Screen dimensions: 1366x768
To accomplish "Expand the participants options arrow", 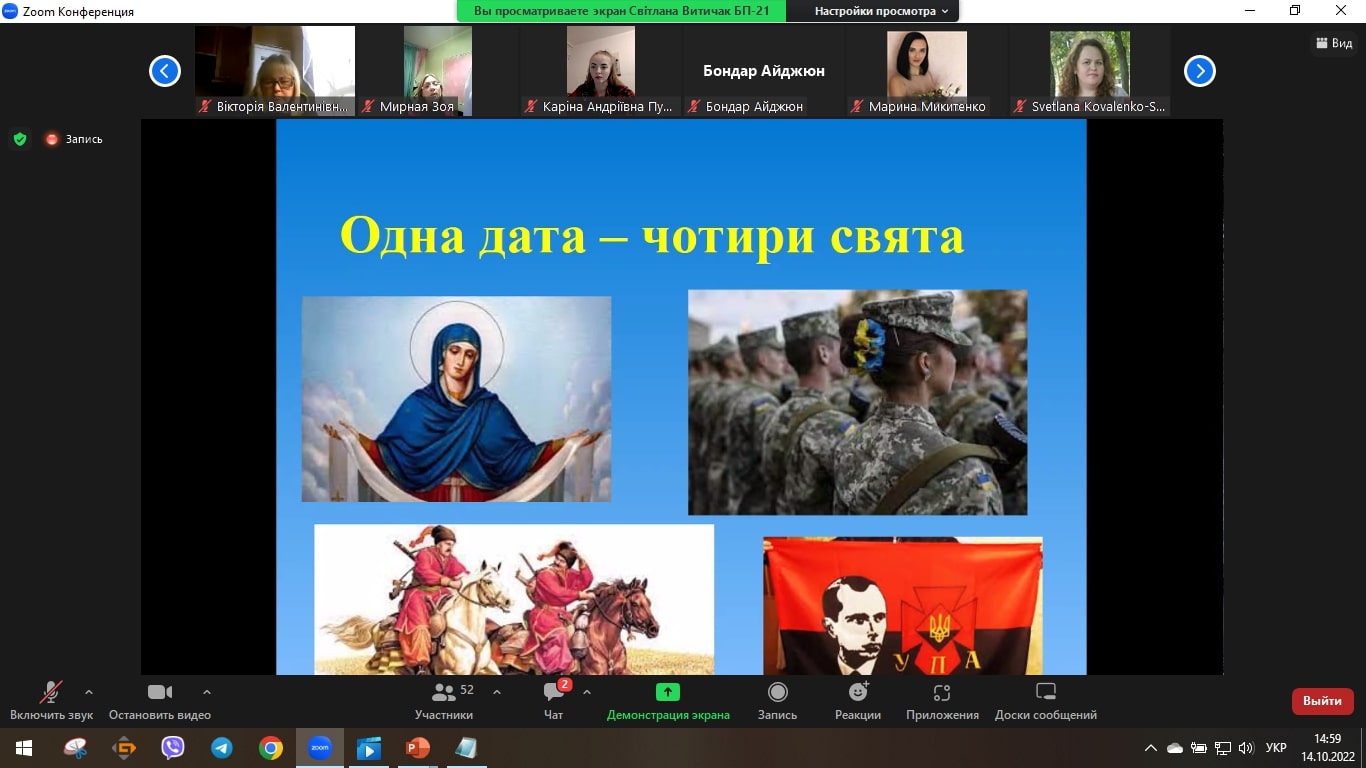I will [x=497, y=691].
